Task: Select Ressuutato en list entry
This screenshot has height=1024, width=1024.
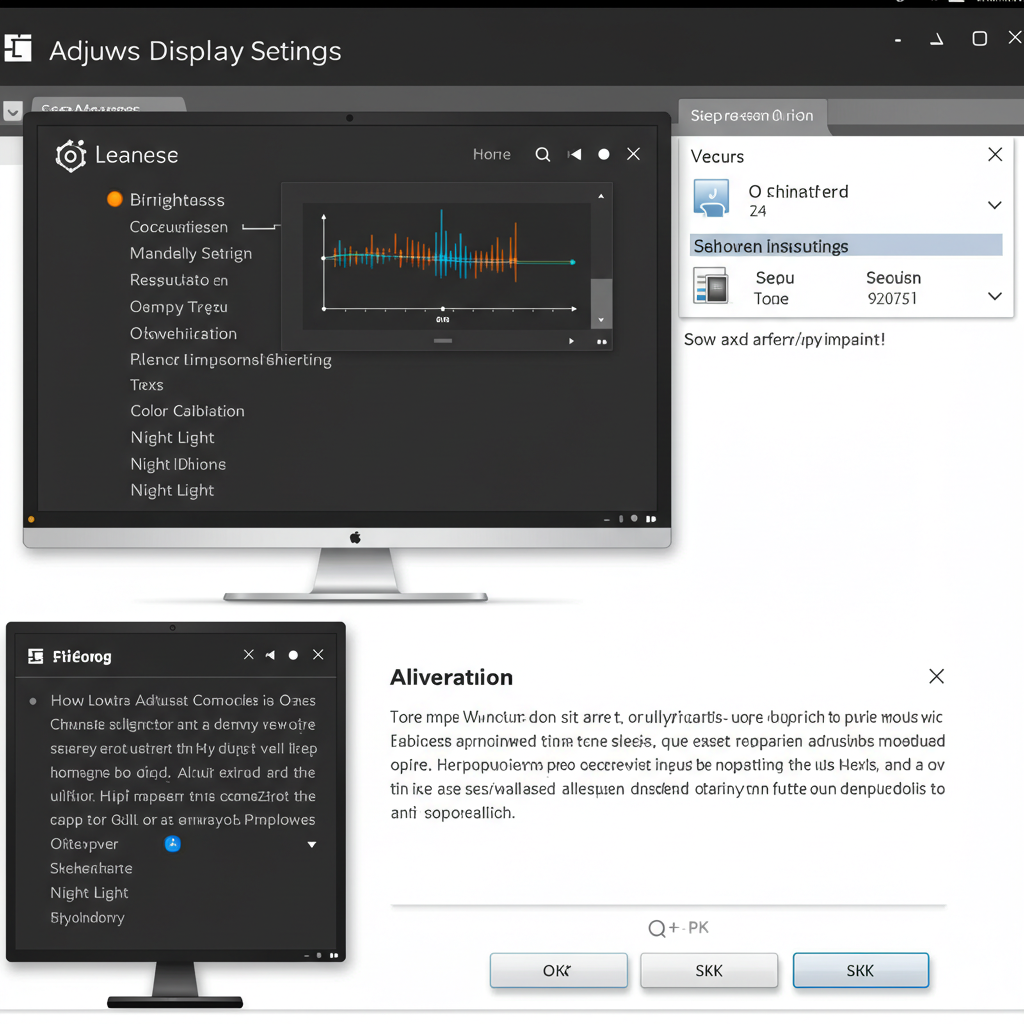Action: click(179, 280)
